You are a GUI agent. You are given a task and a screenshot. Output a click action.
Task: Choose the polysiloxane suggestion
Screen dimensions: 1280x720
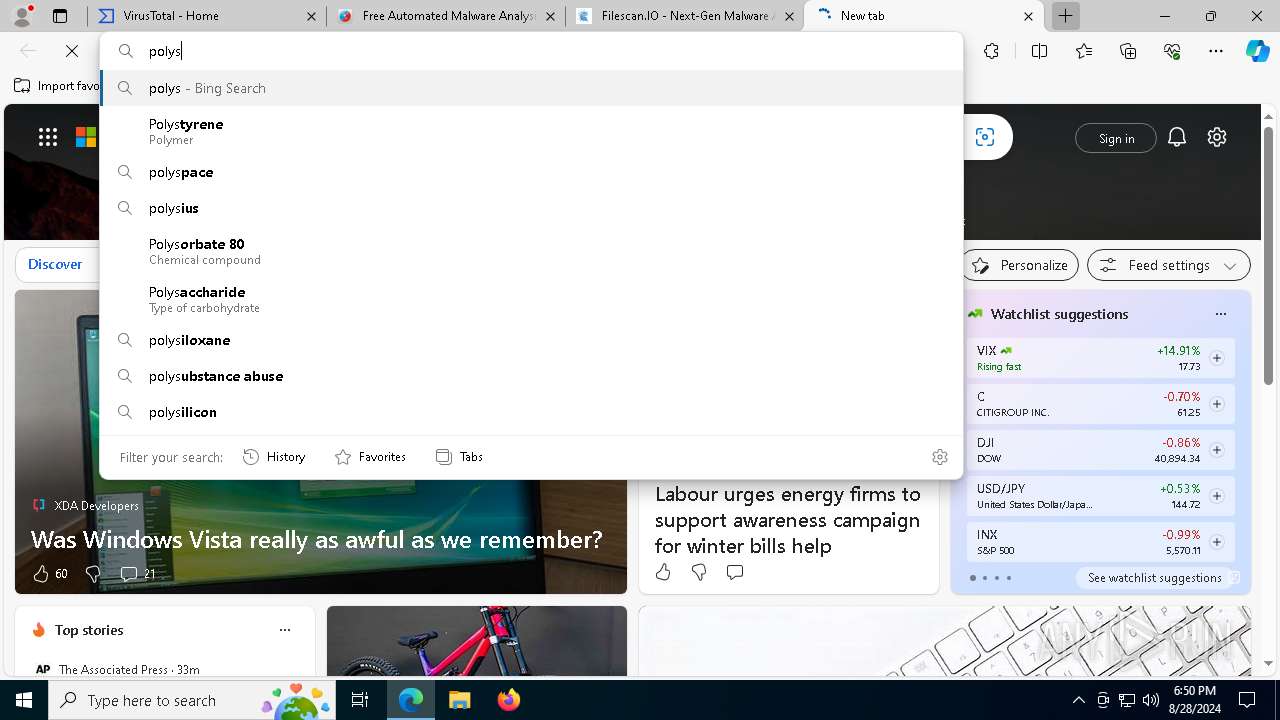pyautogui.click(x=531, y=340)
